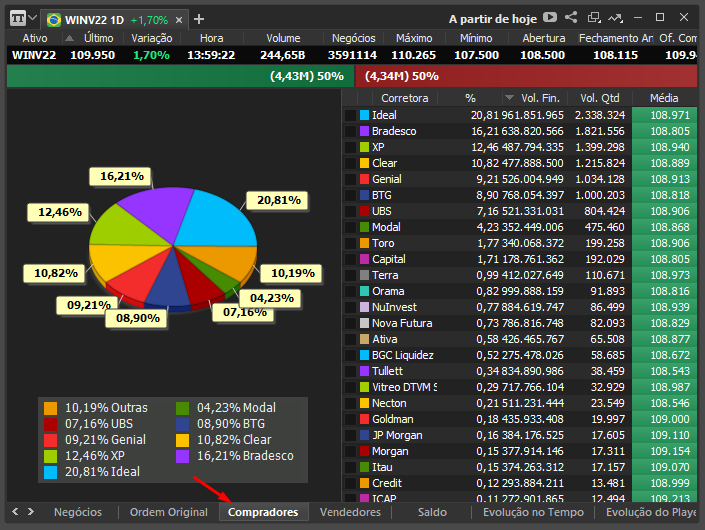
Task: Toggle checkbox for Bradesco broker row
Action: (350, 131)
